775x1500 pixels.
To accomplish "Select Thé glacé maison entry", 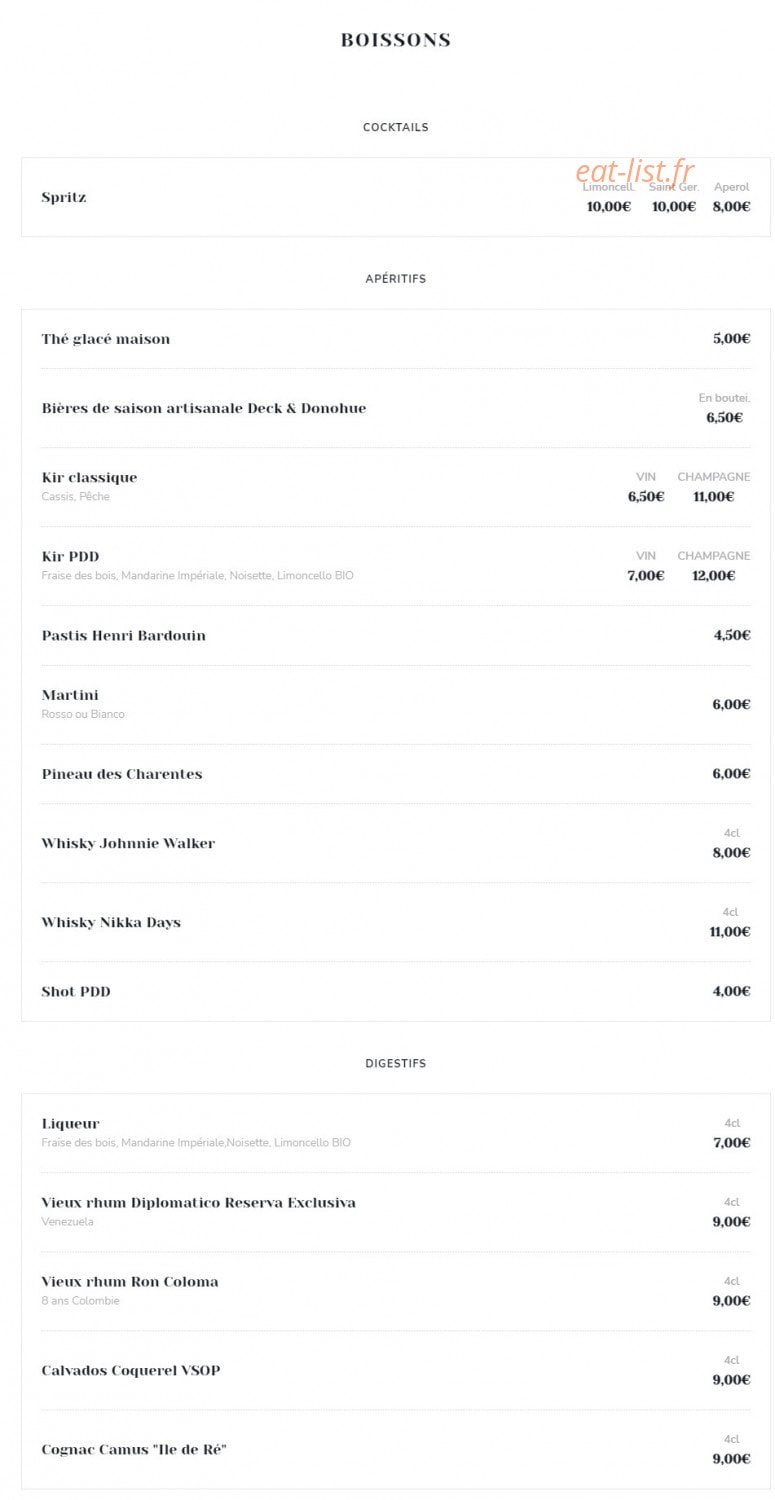I will 106,339.
